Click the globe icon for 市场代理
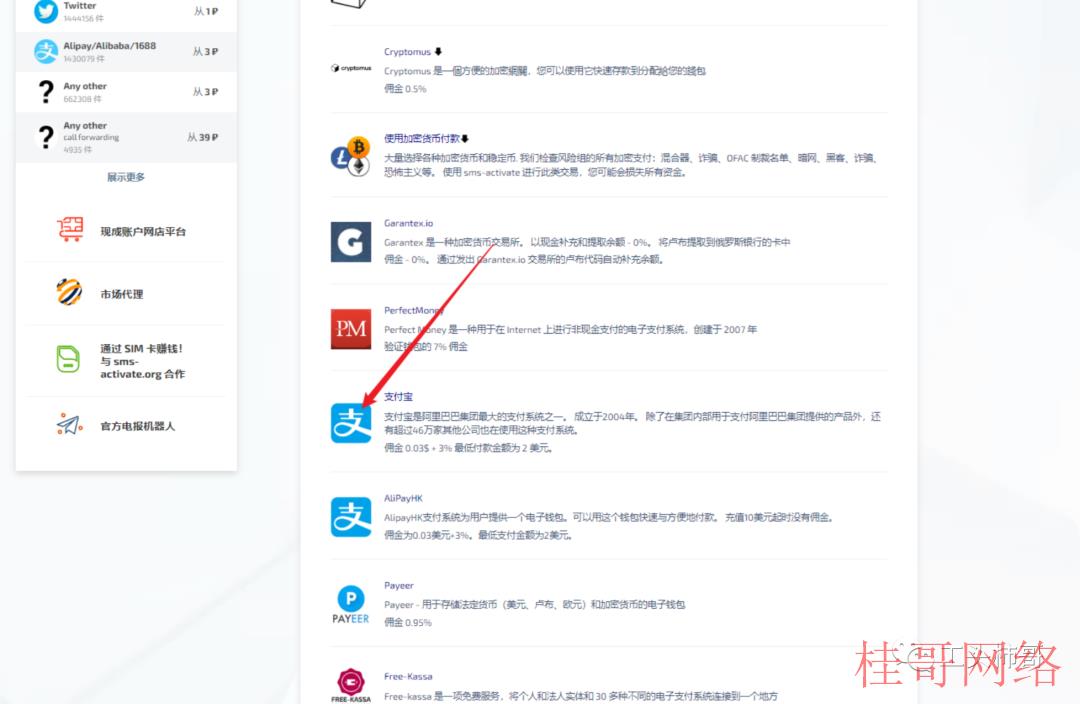 69,292
